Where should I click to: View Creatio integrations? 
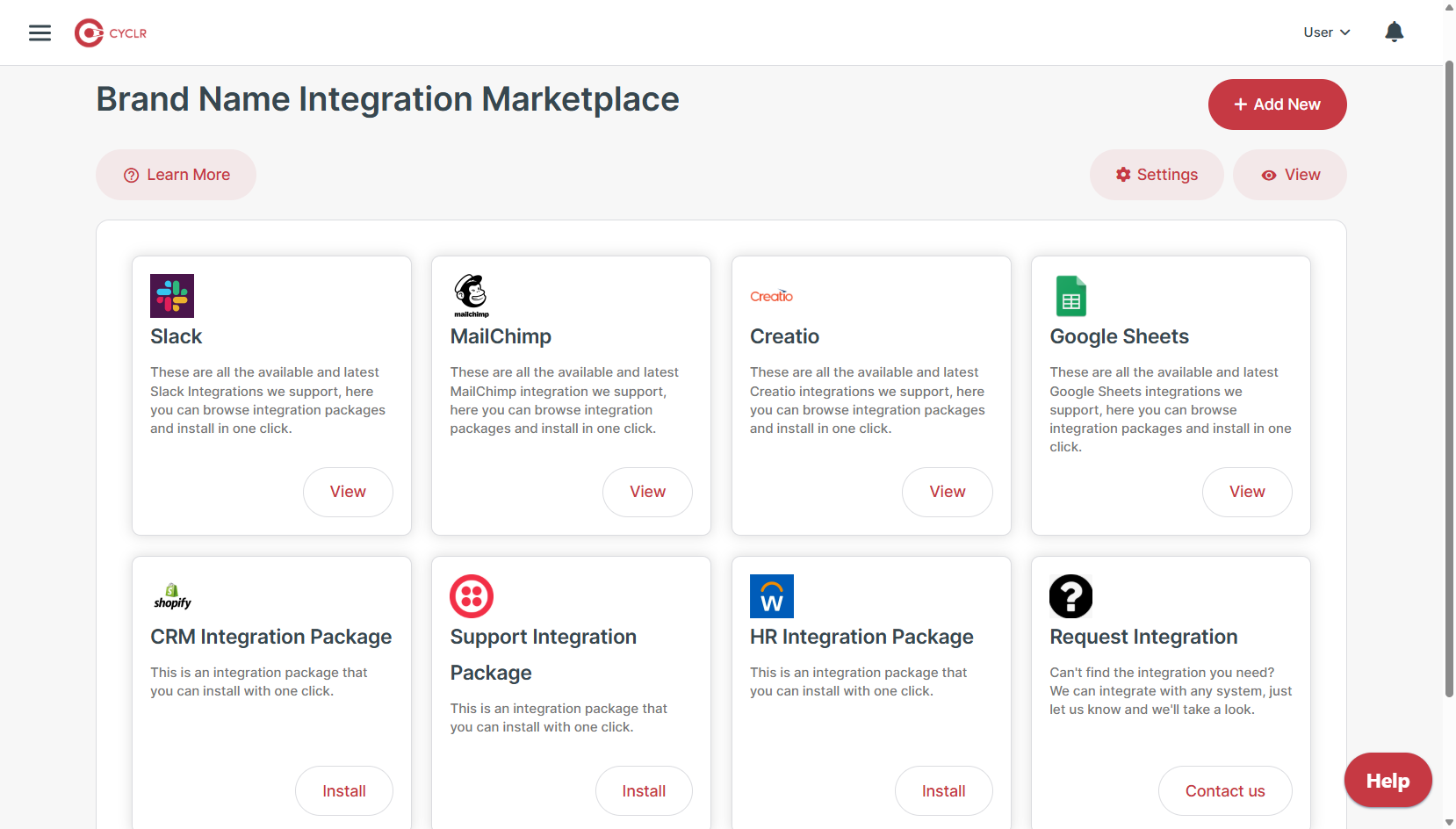point(948,492)
